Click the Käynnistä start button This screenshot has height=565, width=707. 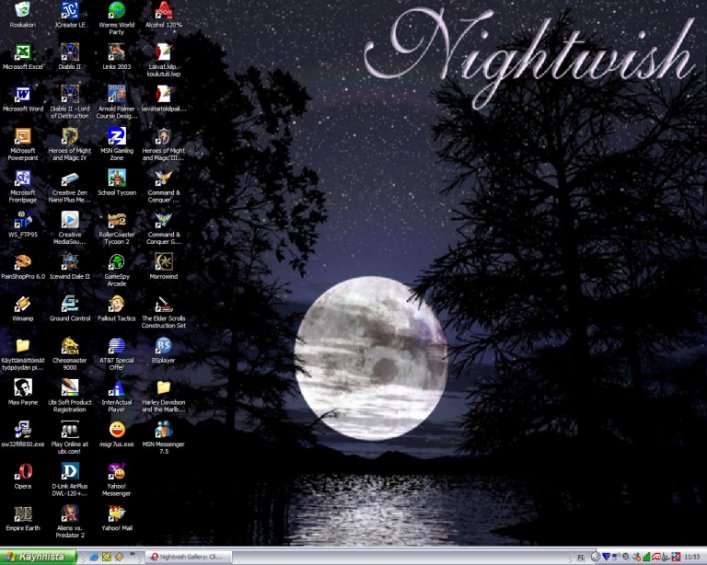(x=38, y=557)
